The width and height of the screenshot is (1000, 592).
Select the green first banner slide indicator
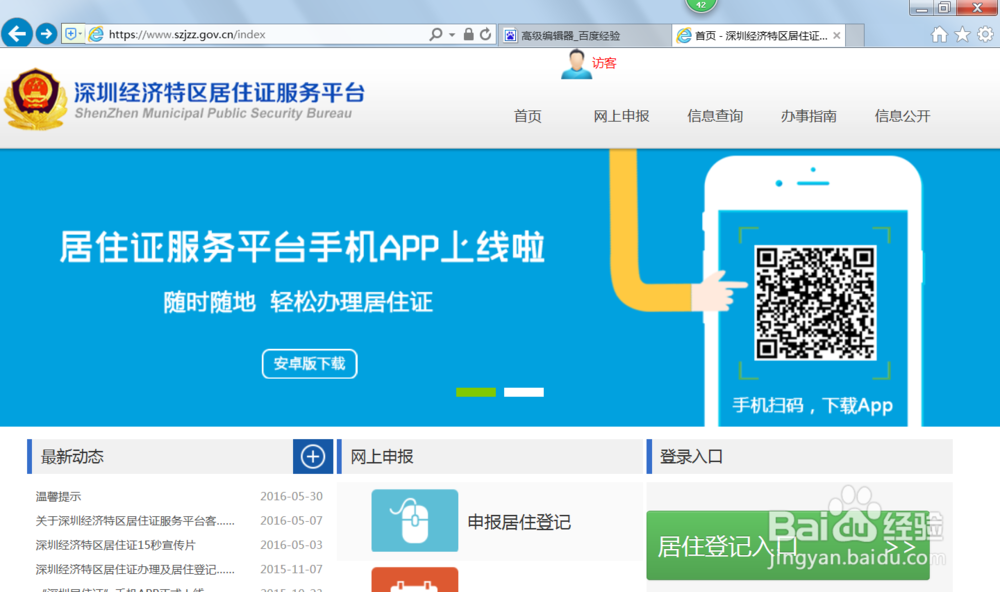[476, 392]
